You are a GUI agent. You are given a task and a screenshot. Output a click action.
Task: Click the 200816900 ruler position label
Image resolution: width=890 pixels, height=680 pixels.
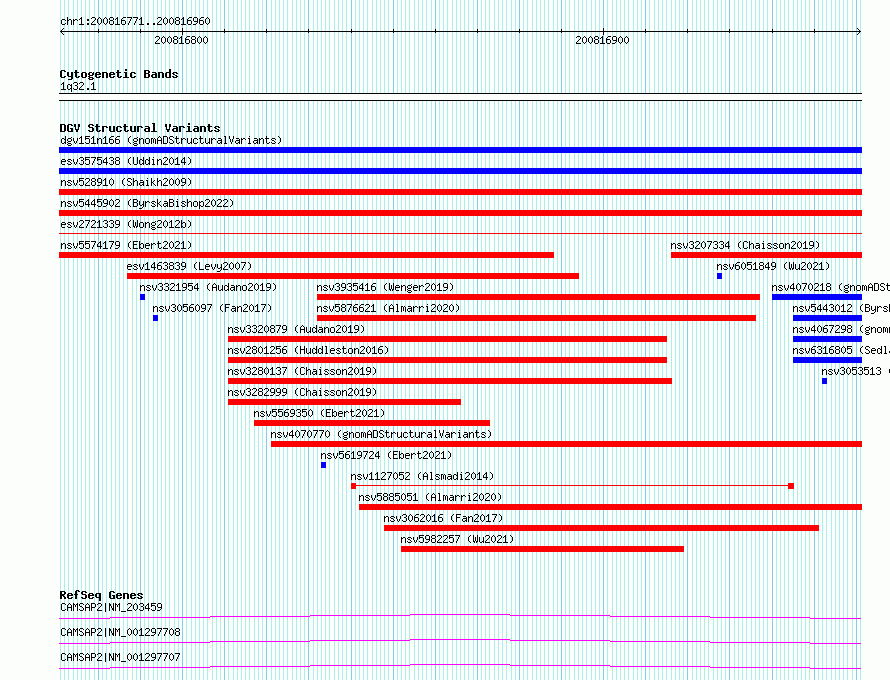pos(602,40)
